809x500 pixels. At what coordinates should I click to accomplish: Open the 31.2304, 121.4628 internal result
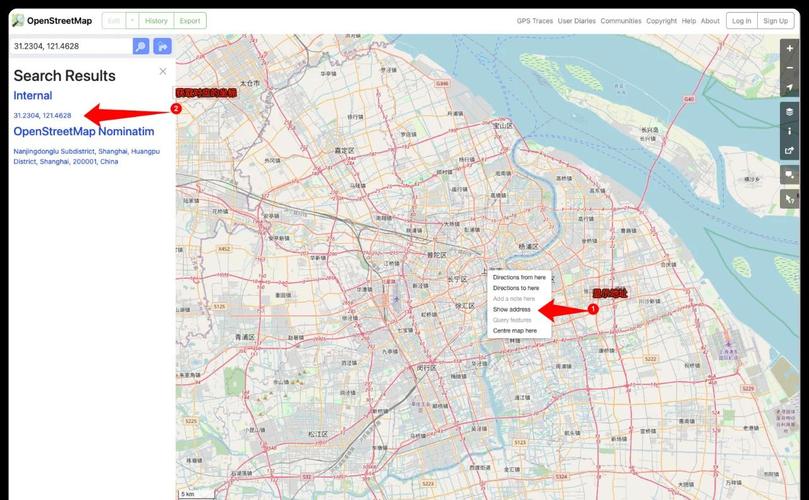(42, 116)
